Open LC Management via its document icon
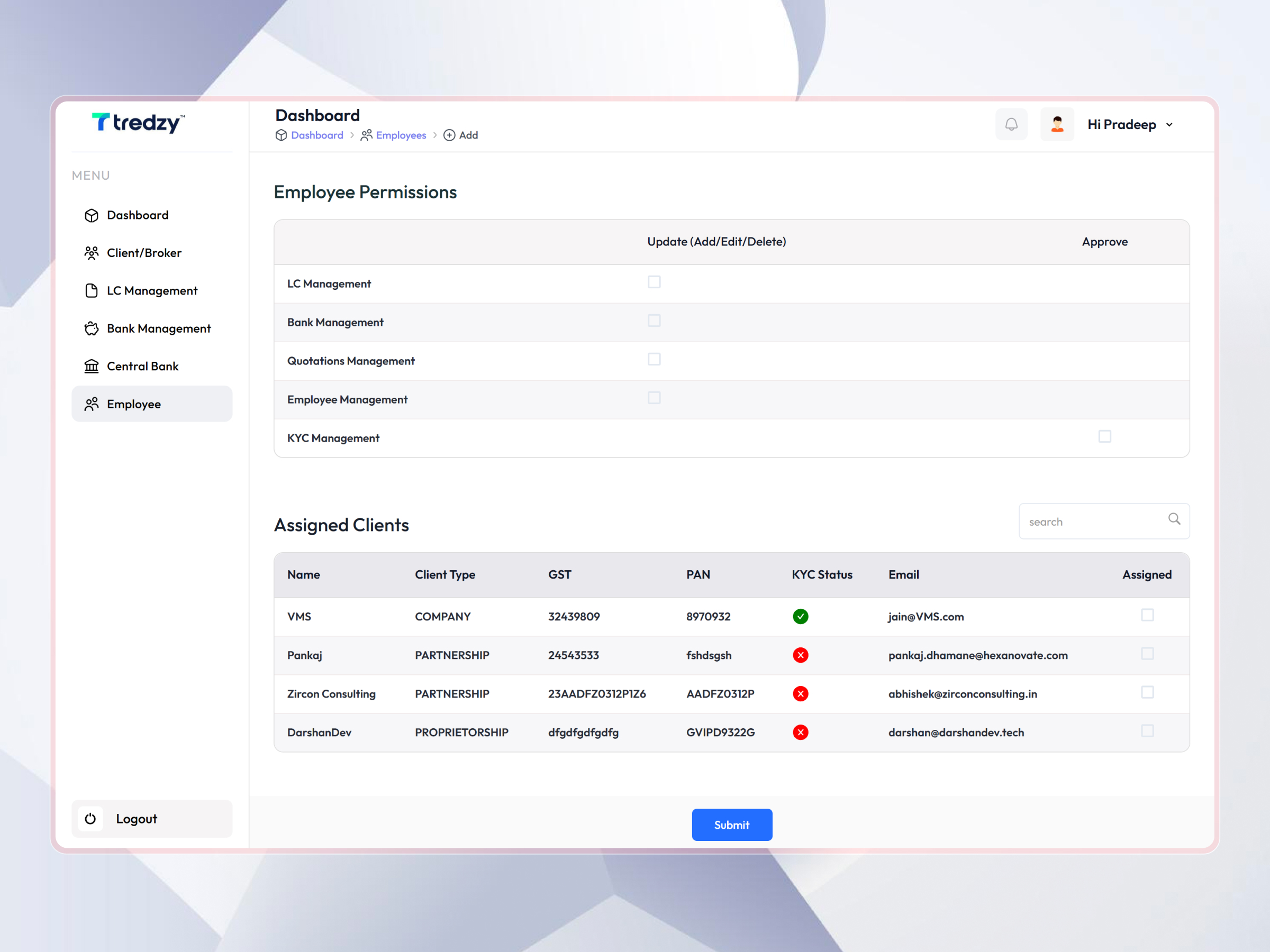 [x=92, y=290]
